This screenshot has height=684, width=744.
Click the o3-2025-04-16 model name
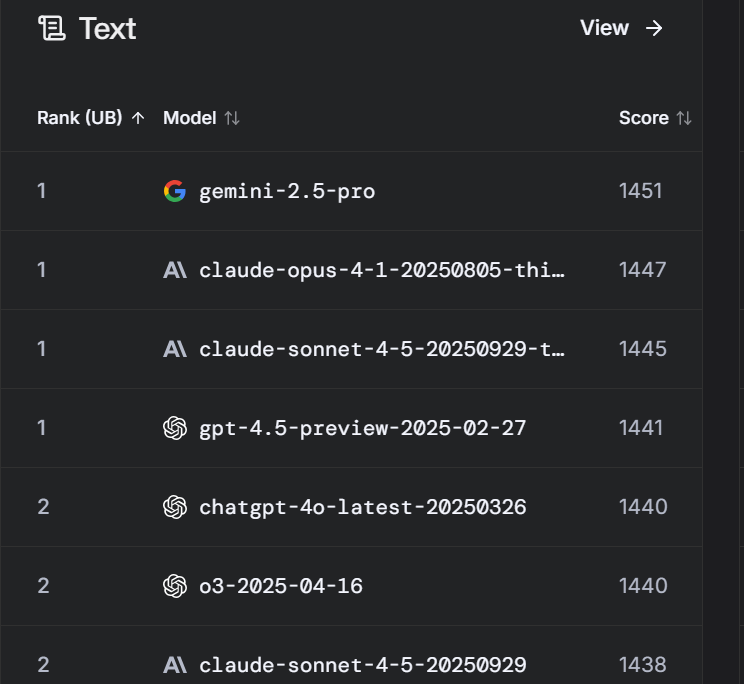[x=280, y=586]
